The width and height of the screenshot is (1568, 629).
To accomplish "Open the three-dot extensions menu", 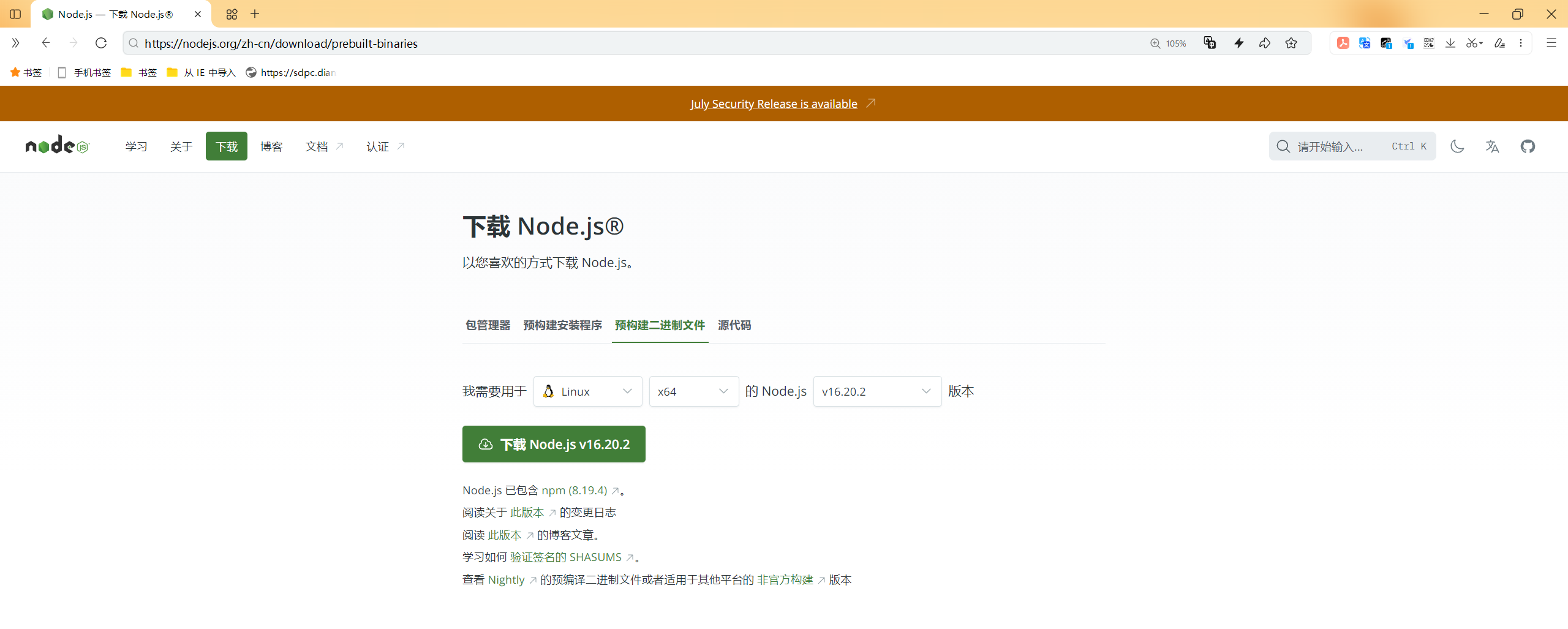I will click(x=1521, y=43).
